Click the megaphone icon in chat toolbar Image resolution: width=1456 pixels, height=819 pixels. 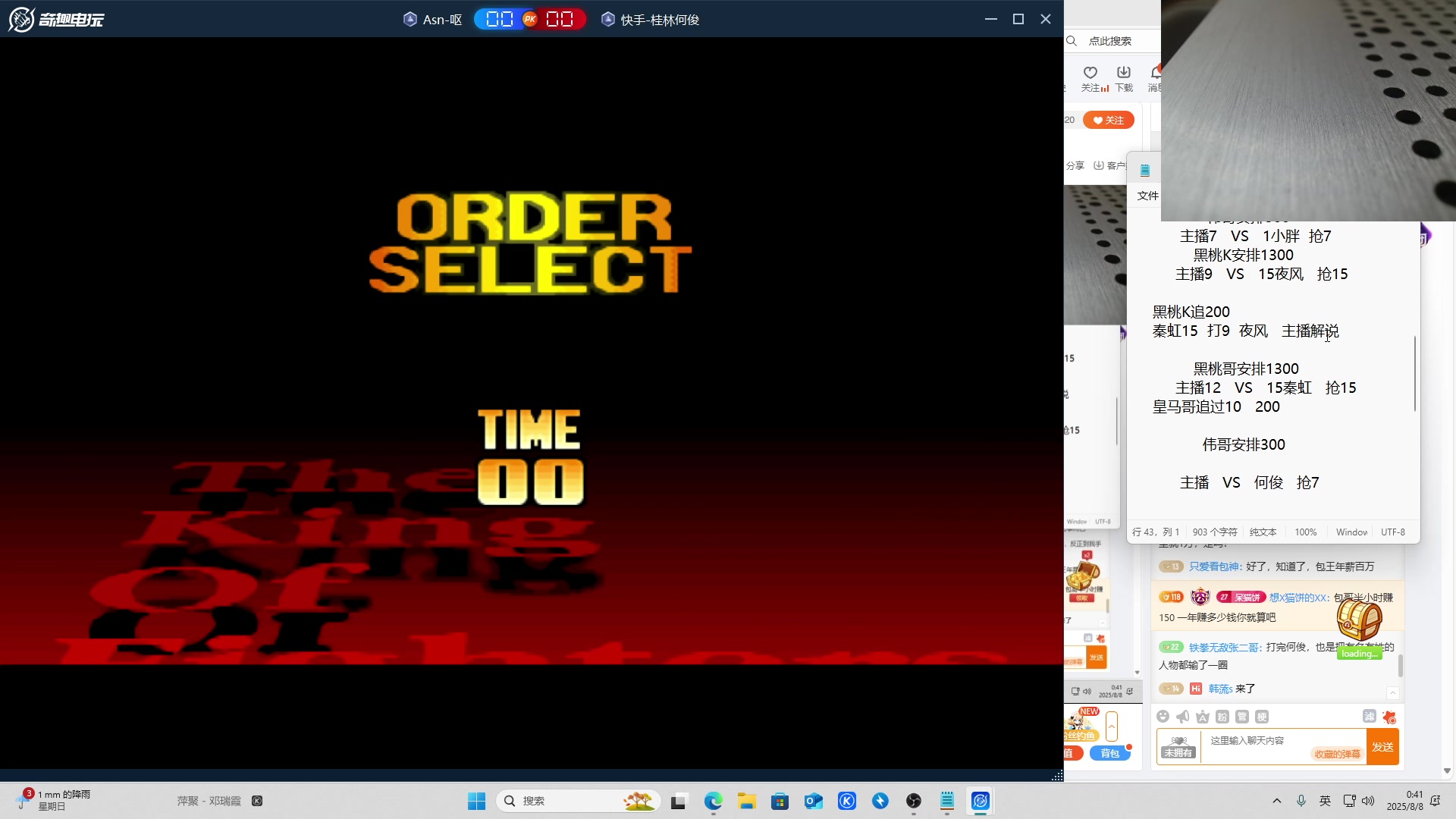tap(1183, 717)
